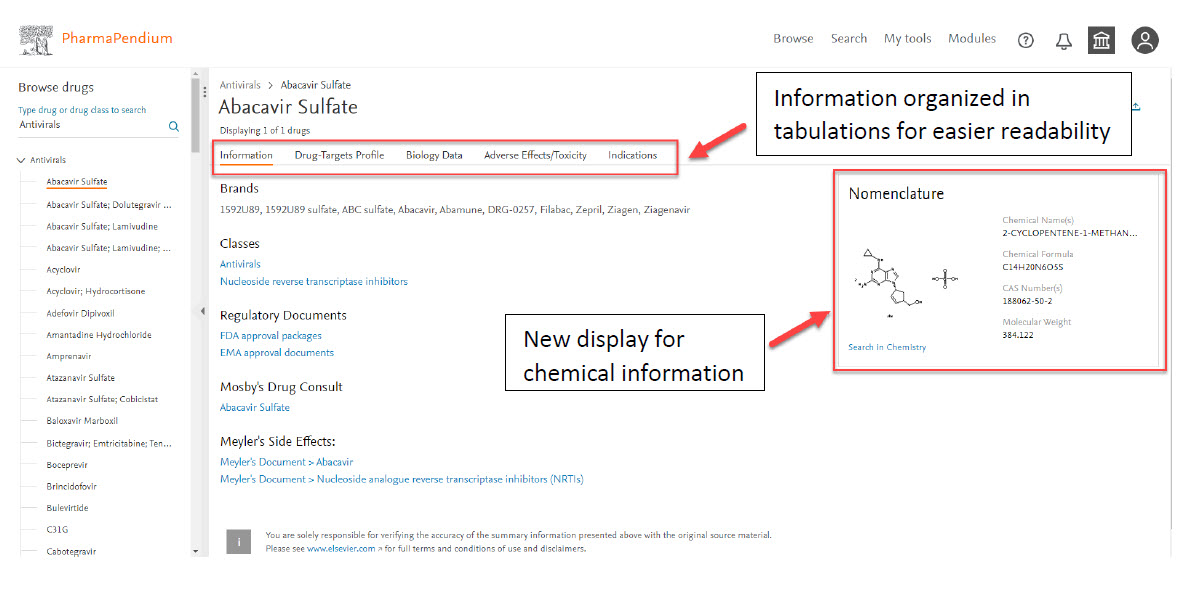The width and height of the screenshot is (1187, 593).
Task: Click the institution building icon
Action: (x=1101, y=40)
